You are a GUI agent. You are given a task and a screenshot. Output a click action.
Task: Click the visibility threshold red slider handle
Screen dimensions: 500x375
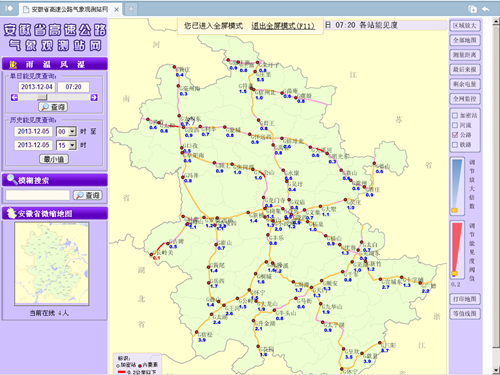point(455,274)
